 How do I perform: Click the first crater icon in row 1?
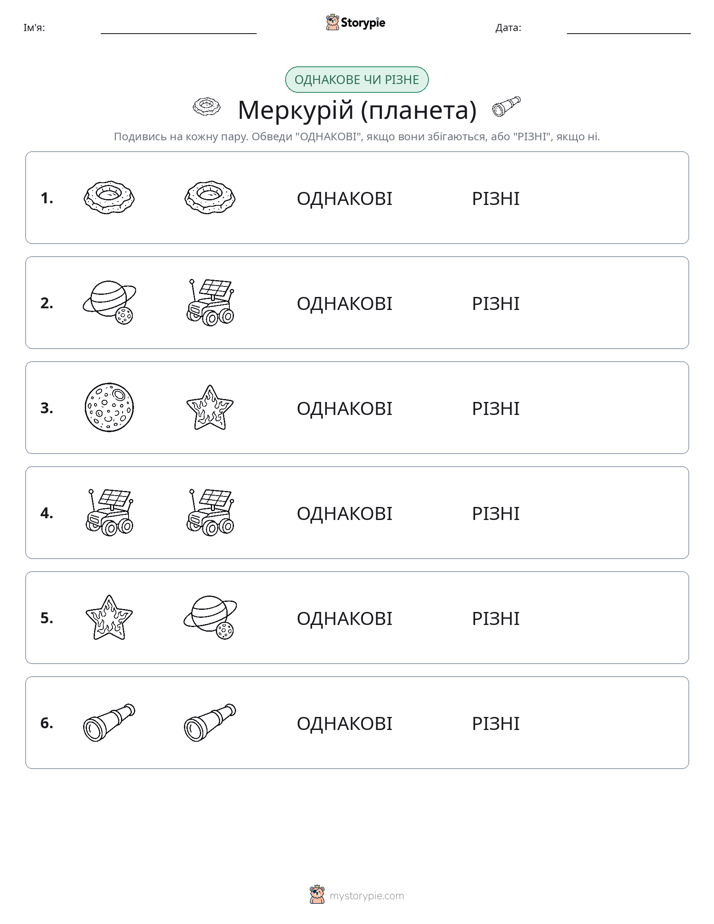tap(109, 197)
